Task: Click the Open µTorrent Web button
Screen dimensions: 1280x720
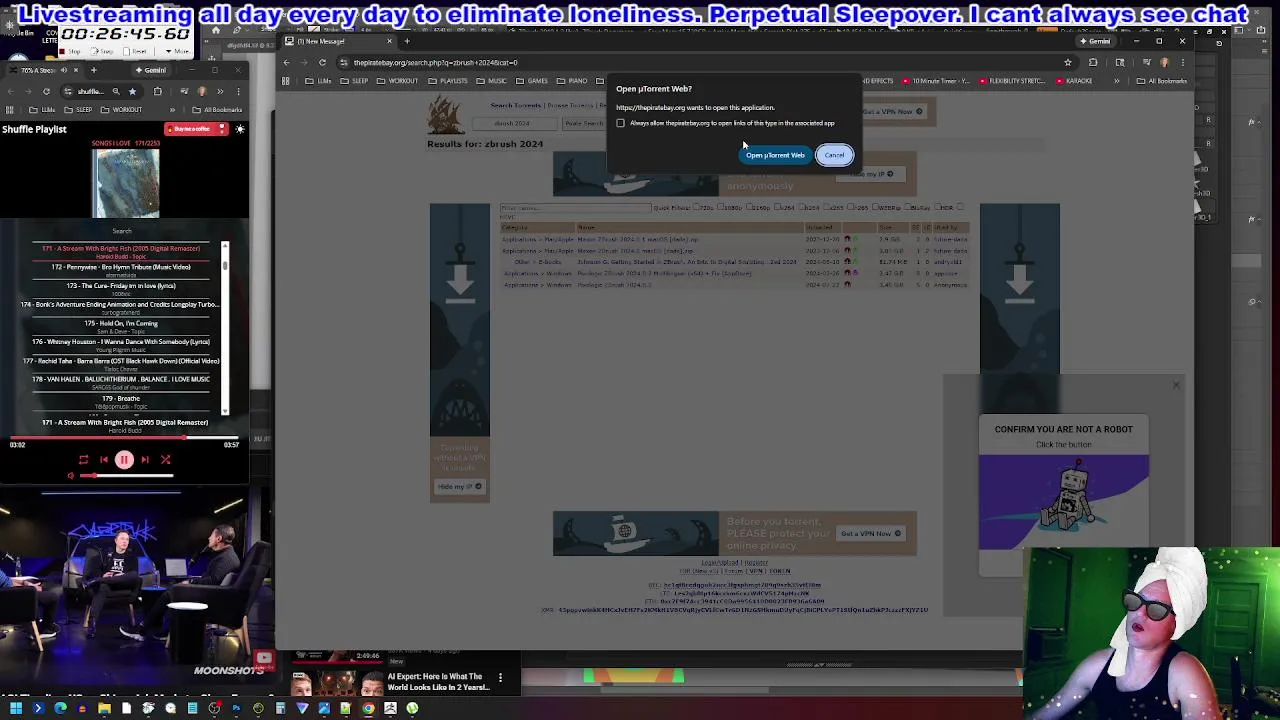Action: 775,155
